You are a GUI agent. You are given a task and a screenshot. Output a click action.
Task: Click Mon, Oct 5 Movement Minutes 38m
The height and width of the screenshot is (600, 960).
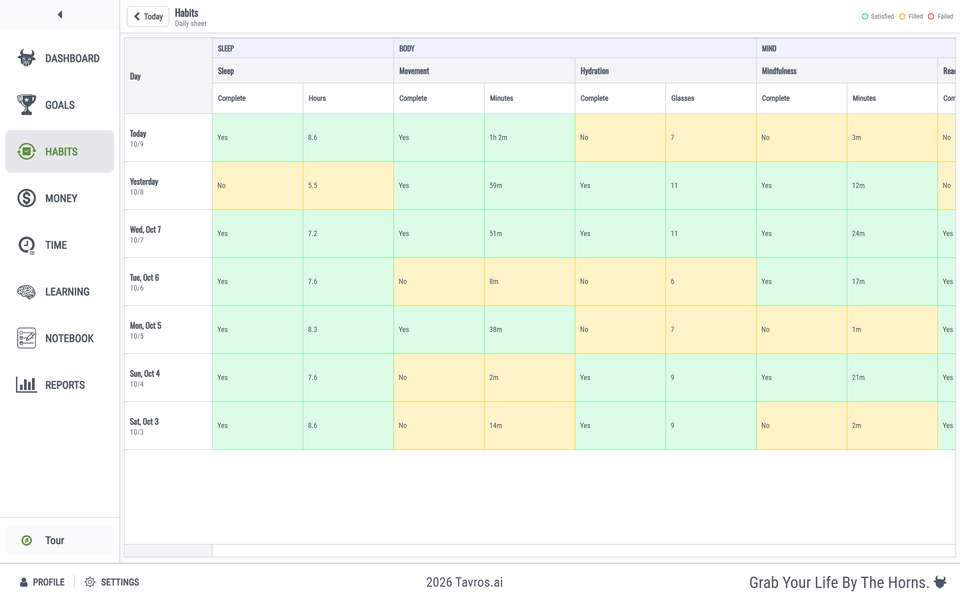point(530,329)
